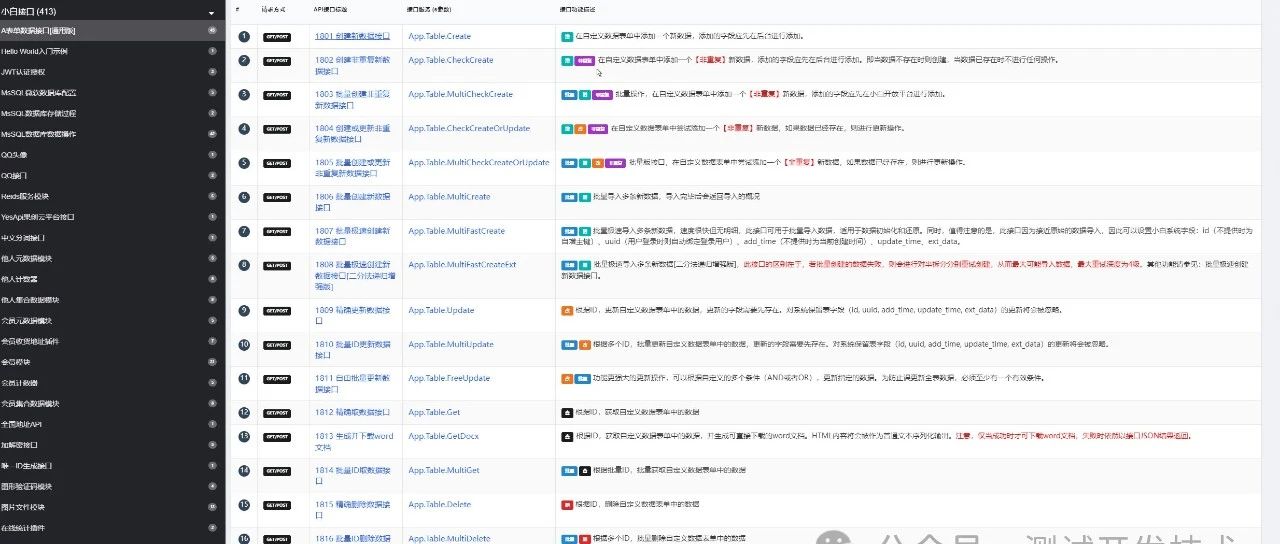The height and width of the screenshot is (544, 1280).
Task: Open the App.Table.Create service link
Action: pos(439,36)
